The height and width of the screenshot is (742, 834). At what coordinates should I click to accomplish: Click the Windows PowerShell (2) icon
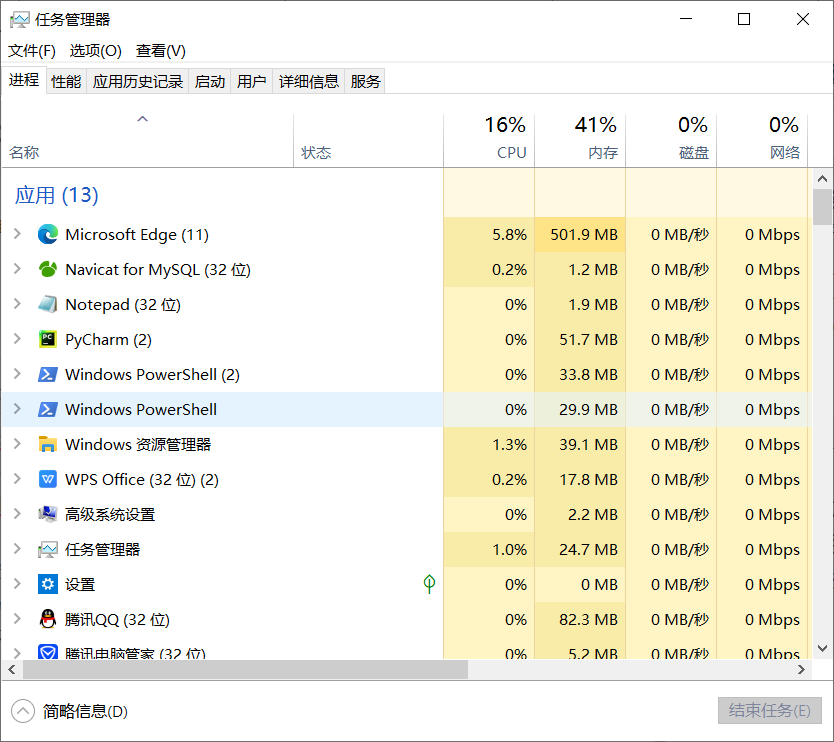point(48,374)
